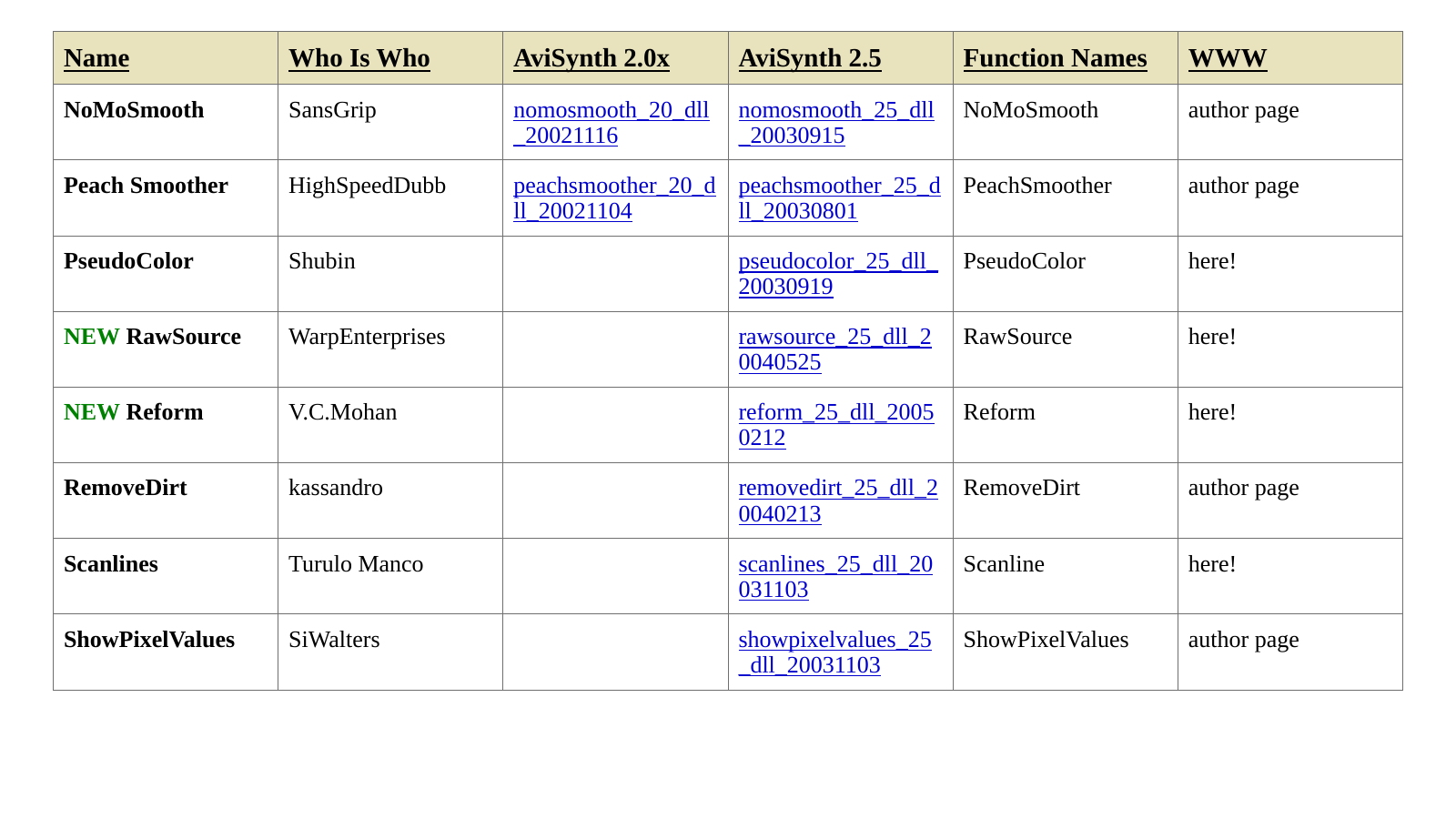Click the AviSynth 2.0x column header

591,58
